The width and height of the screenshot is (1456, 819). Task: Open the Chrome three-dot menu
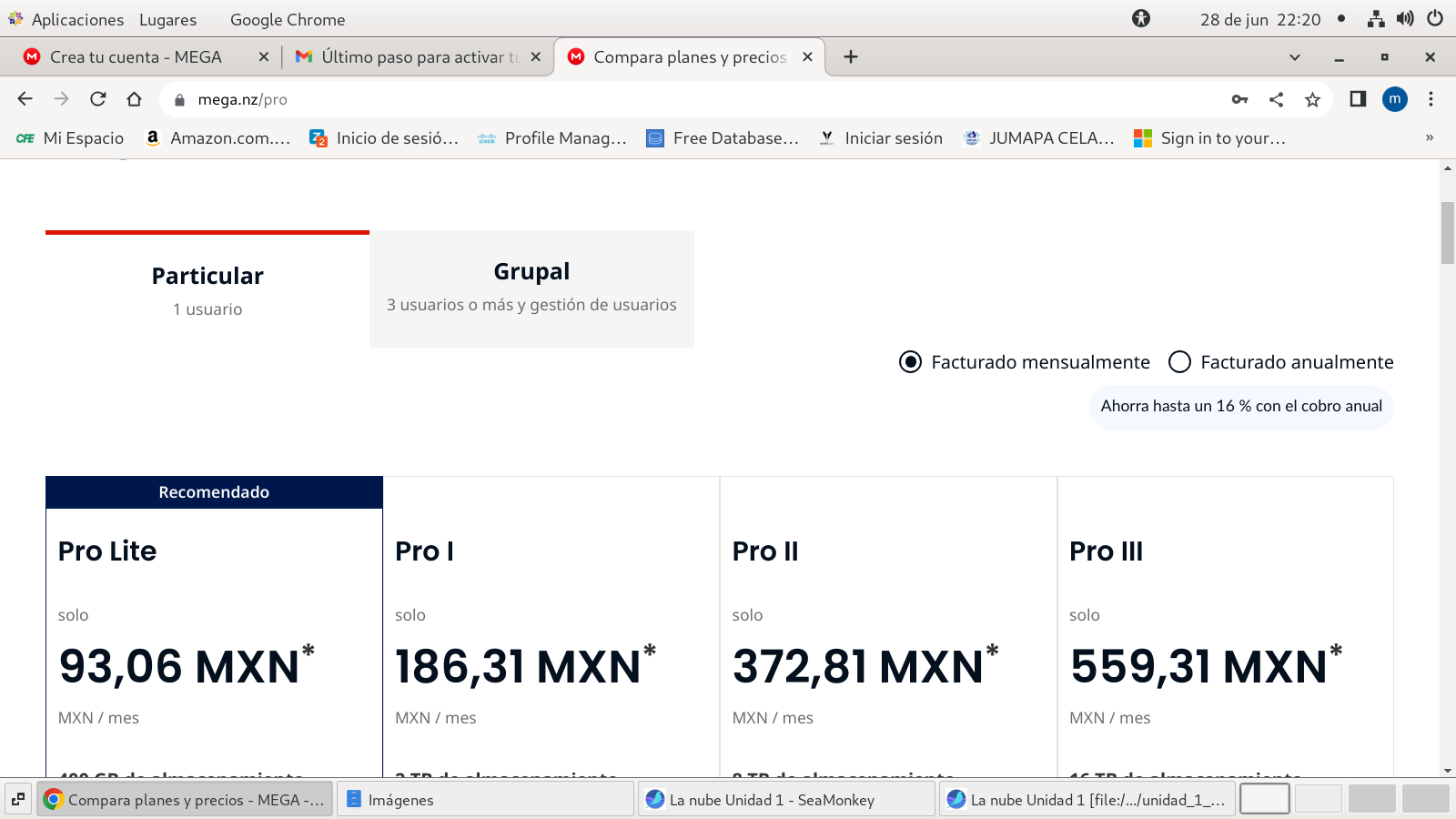click(1431, 99)
